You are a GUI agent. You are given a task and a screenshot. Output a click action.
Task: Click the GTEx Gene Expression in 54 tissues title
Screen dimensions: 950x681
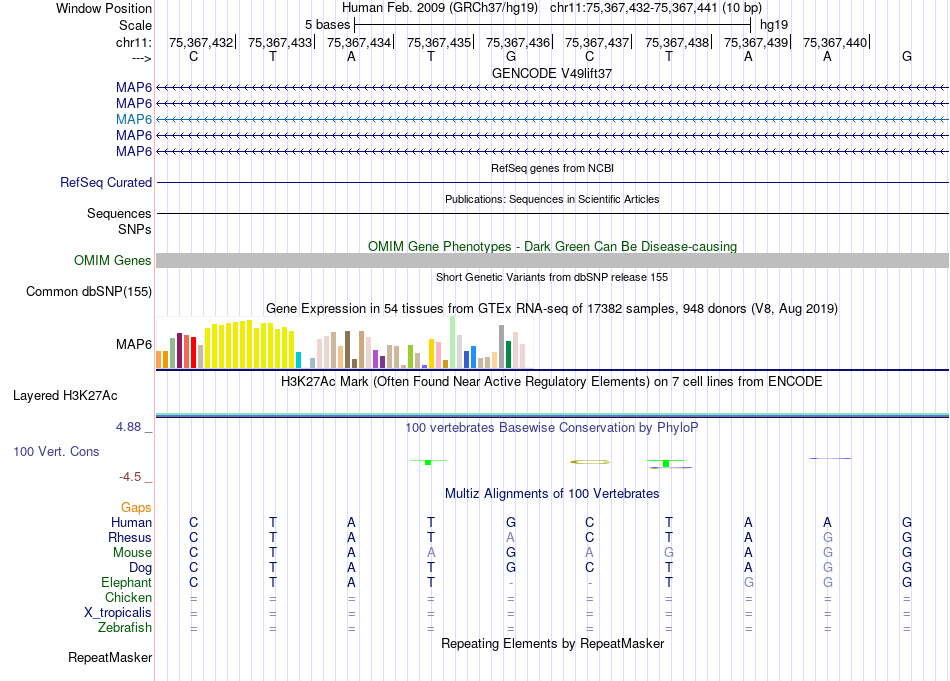coord(552,308)
